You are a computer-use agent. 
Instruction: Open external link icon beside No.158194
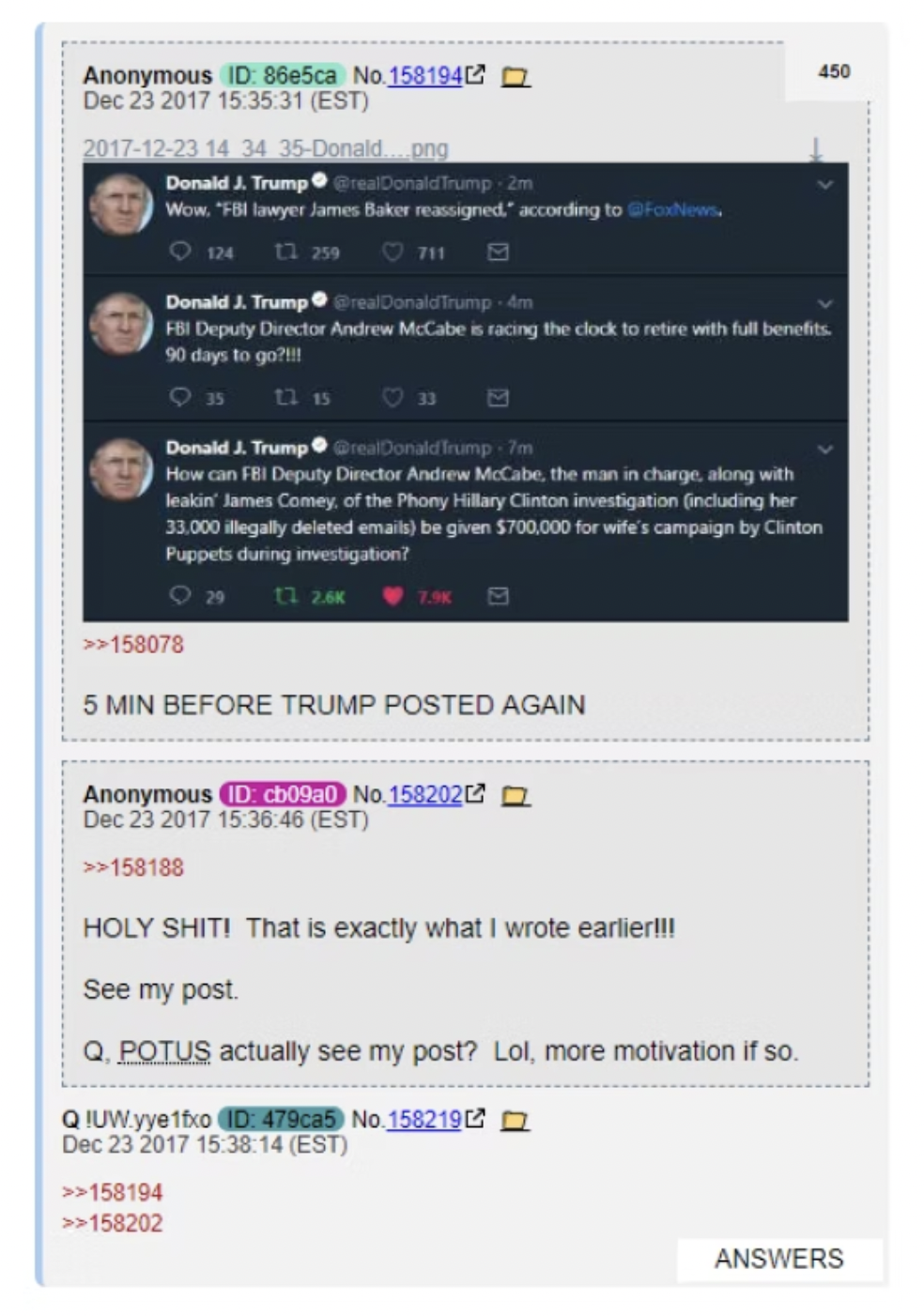475,74
